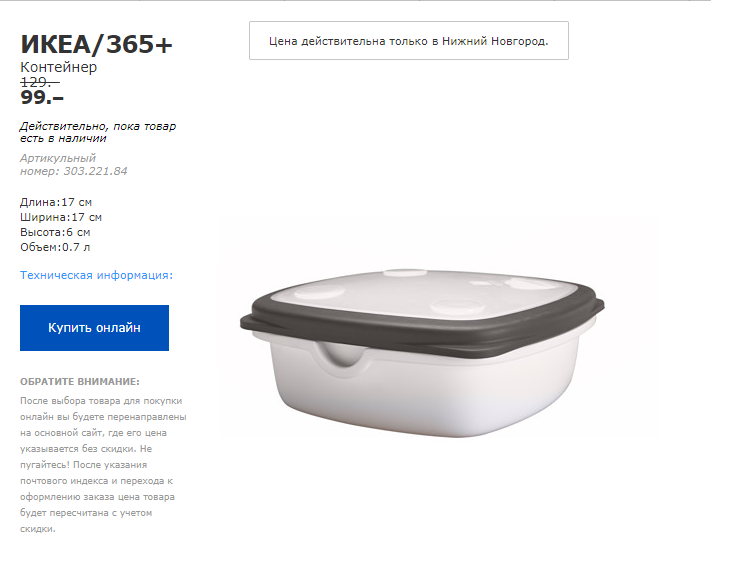Viewport: 732px width, 562px height.
Task: Click the Длина:17 см specification line
Action: [x=56, y=202]
